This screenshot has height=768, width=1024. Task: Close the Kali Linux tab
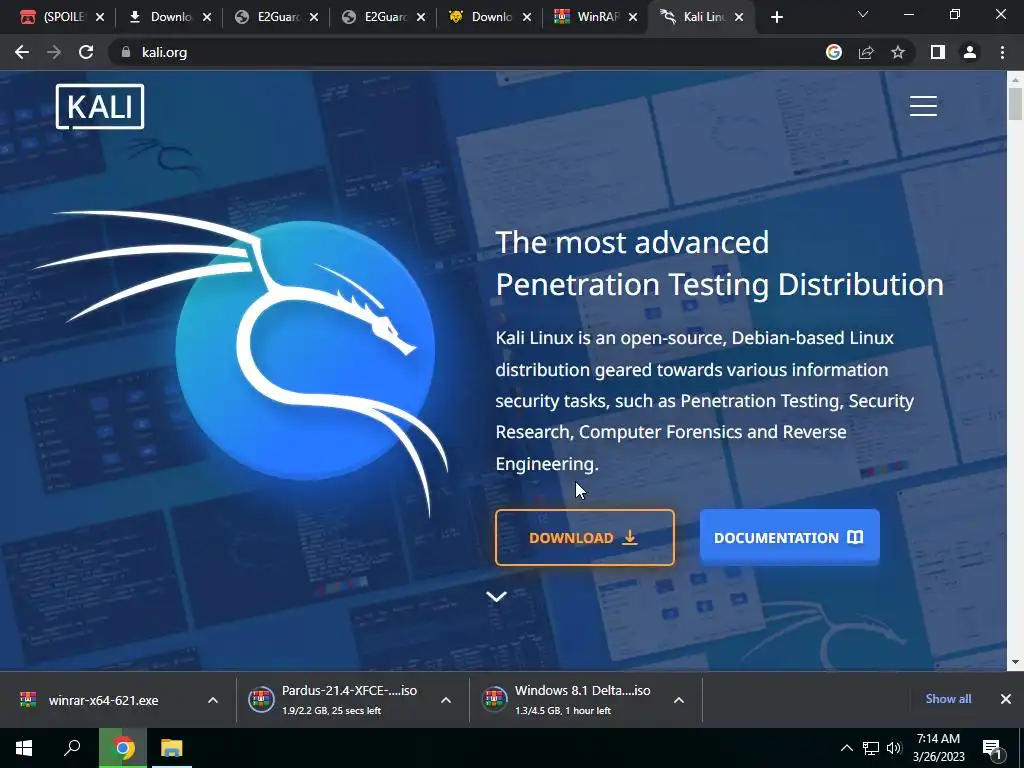739,17
